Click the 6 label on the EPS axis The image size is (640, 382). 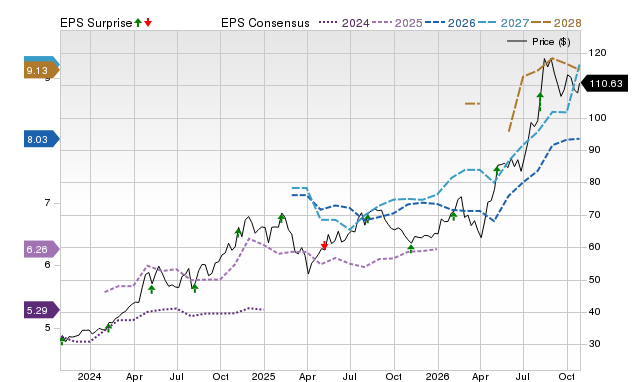click(48, 265)
